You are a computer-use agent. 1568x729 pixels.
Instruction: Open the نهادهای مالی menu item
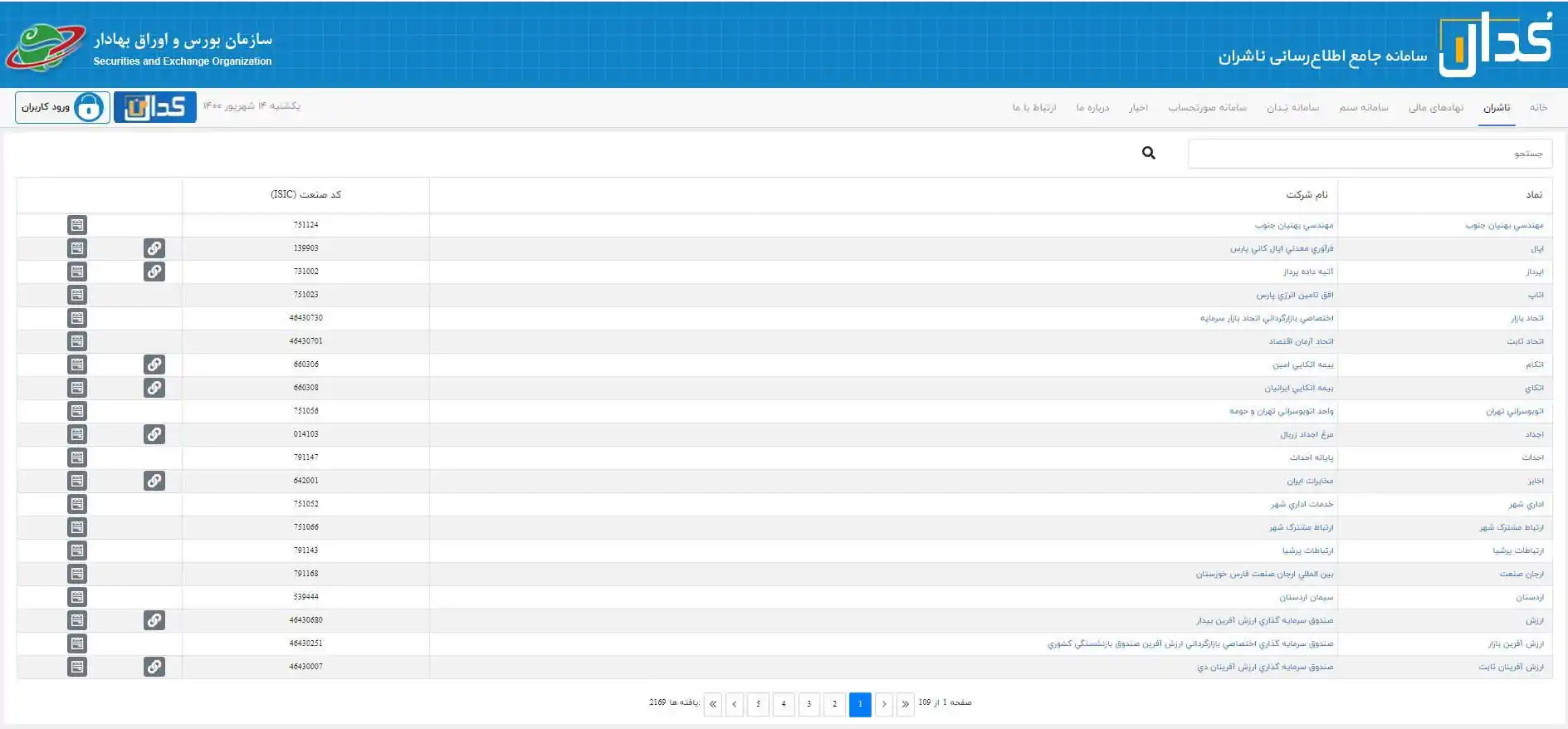pos(1436,108)
